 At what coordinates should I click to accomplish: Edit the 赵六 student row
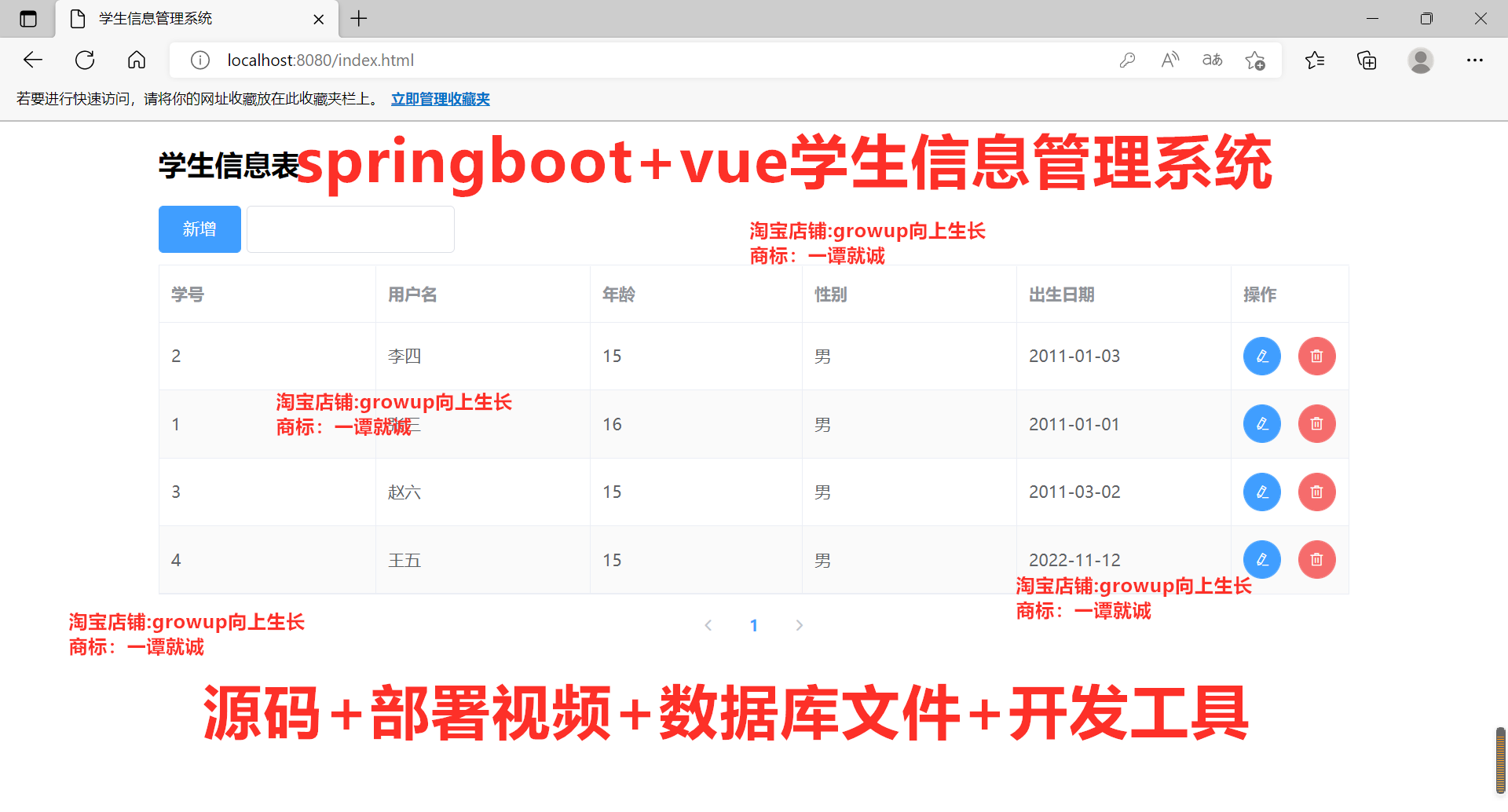1262,492
